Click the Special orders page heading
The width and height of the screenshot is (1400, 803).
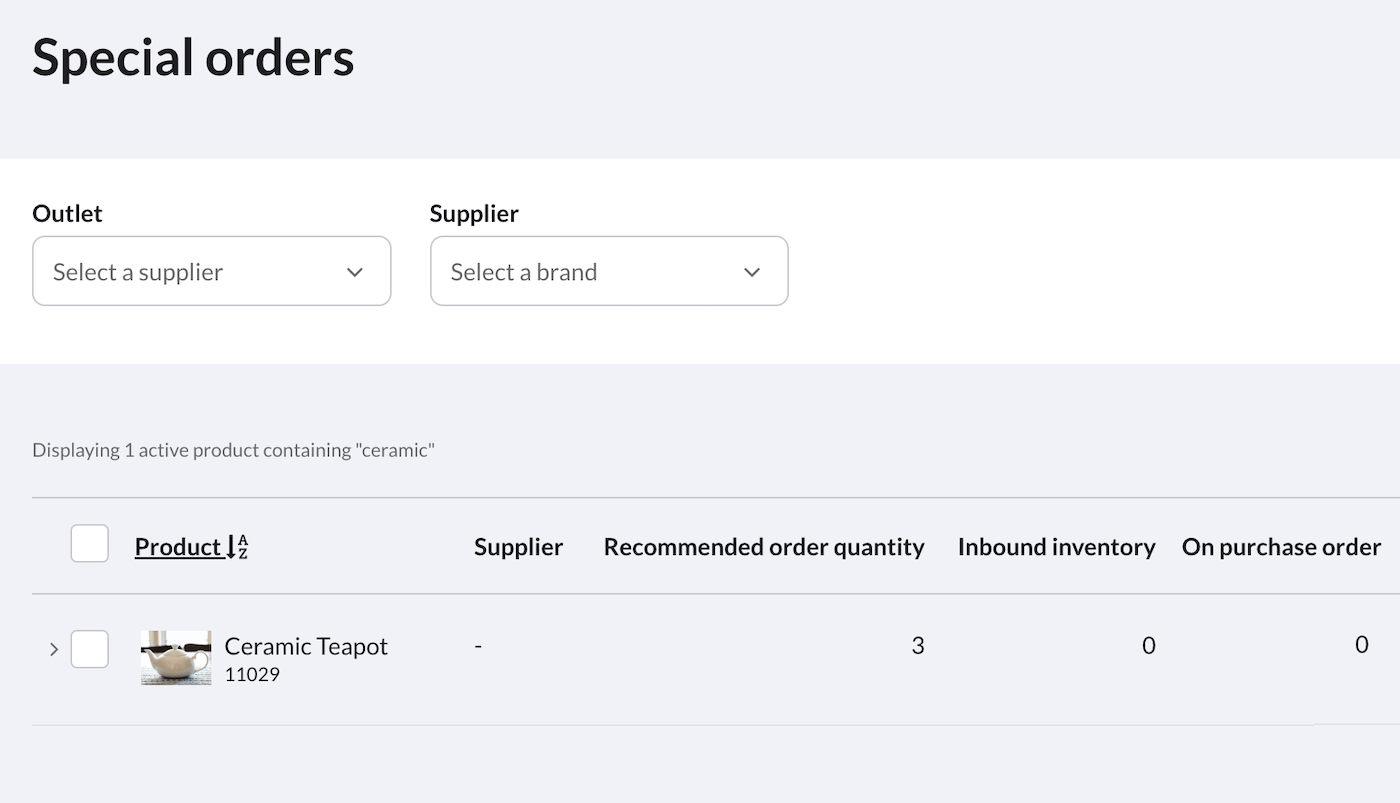click(x=193, y=57)
